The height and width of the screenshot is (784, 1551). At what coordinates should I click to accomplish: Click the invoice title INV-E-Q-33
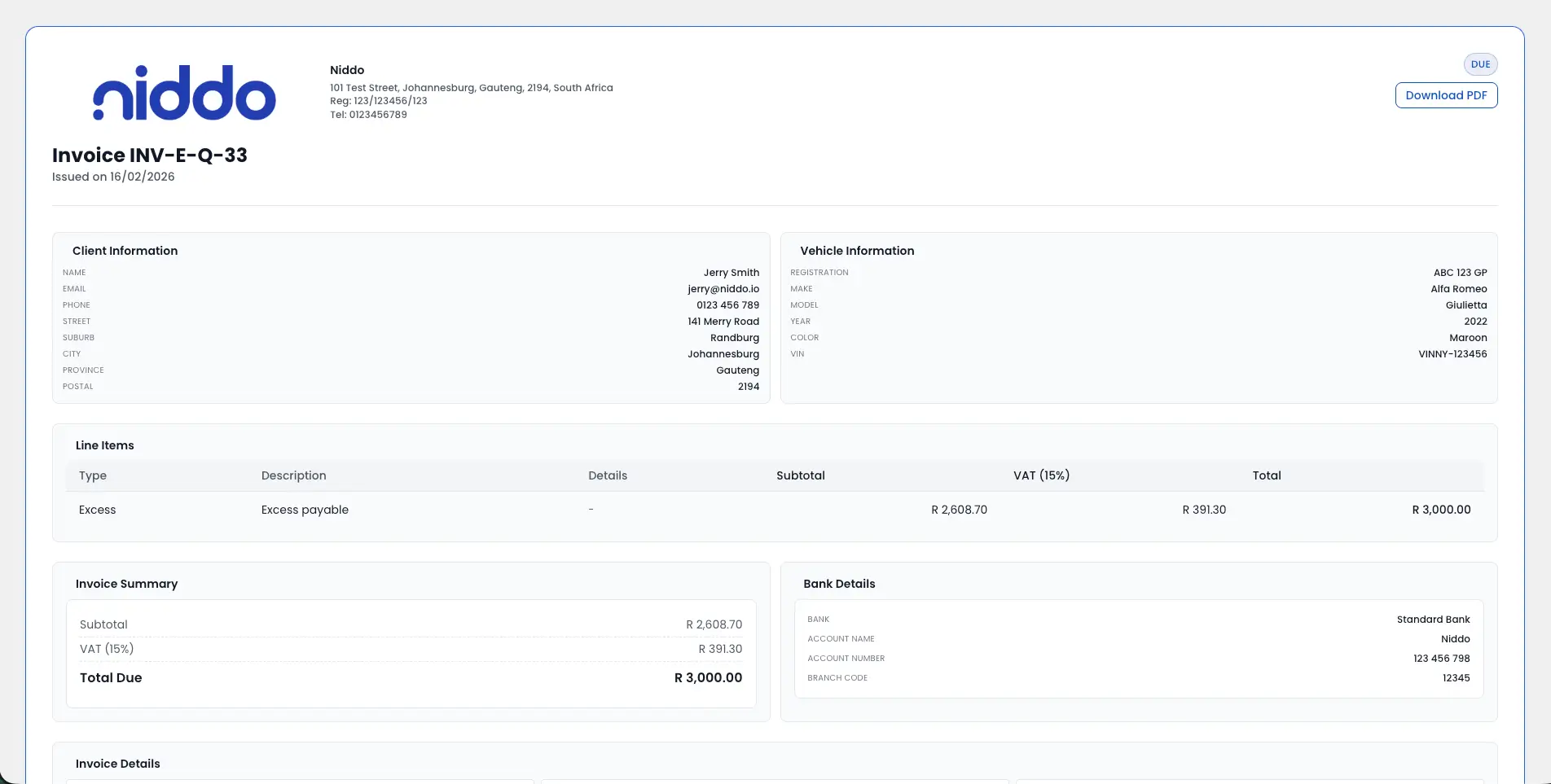(x=150, y=155)
